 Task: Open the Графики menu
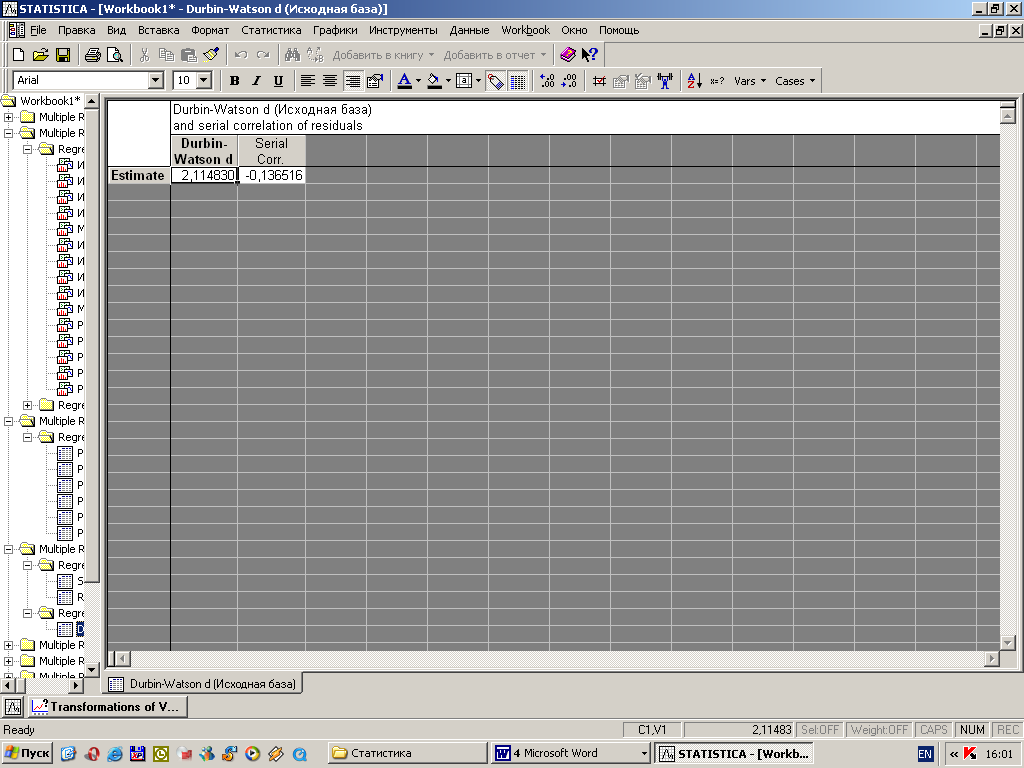click(x=335, y=30)
